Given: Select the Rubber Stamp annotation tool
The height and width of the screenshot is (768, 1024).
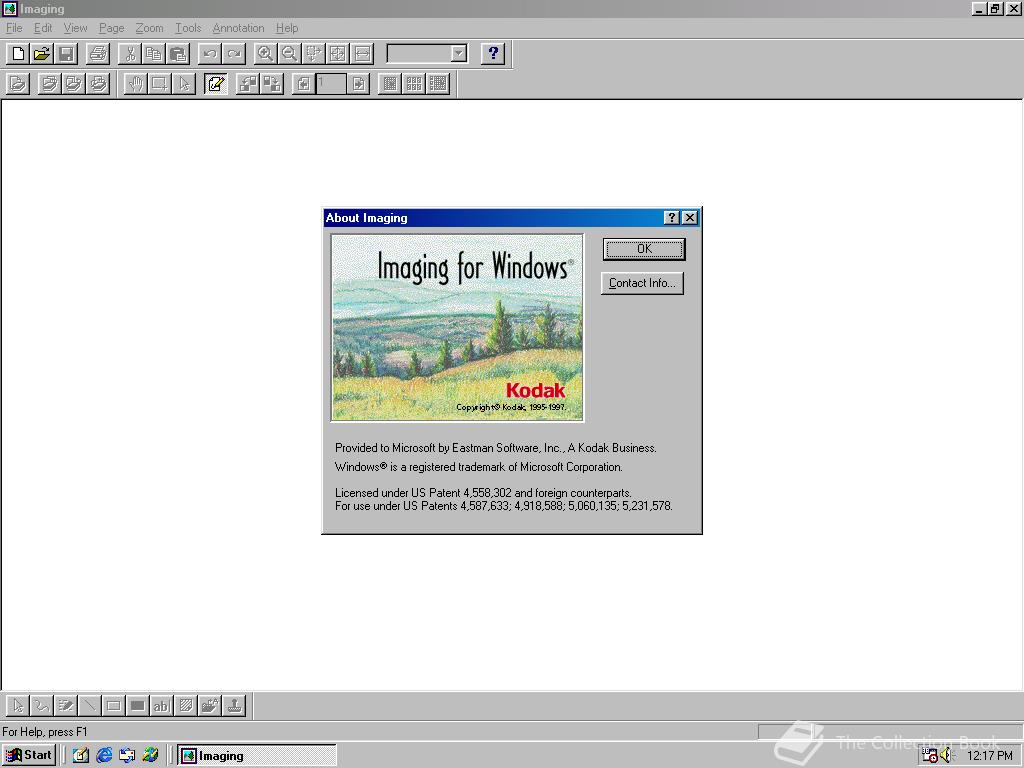Looking at the screenshot, I should (234, 705).
